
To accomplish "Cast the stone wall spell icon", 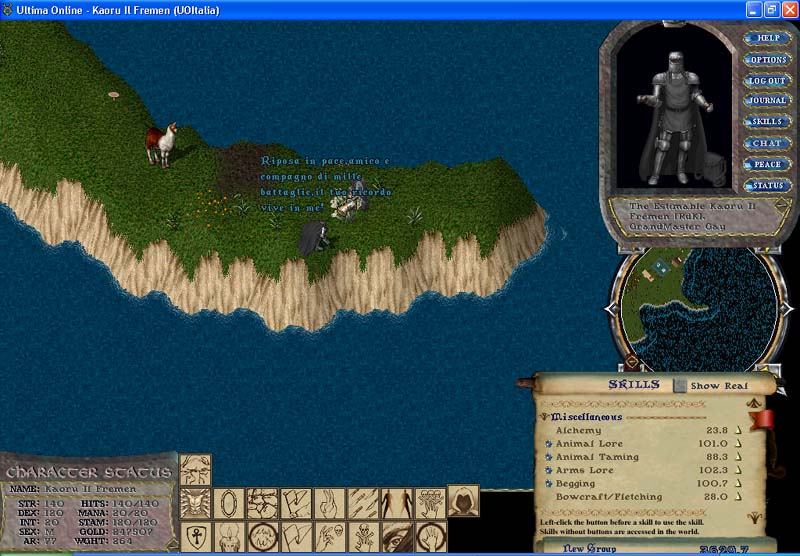I will pos(262,503).
